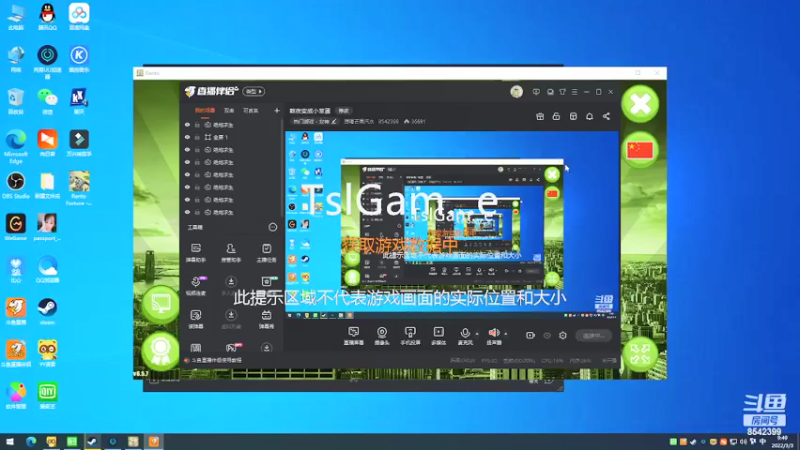This screenshot has height=450, width=800.
Task: Click the share icon above the preview
Action: click(606, 116)
